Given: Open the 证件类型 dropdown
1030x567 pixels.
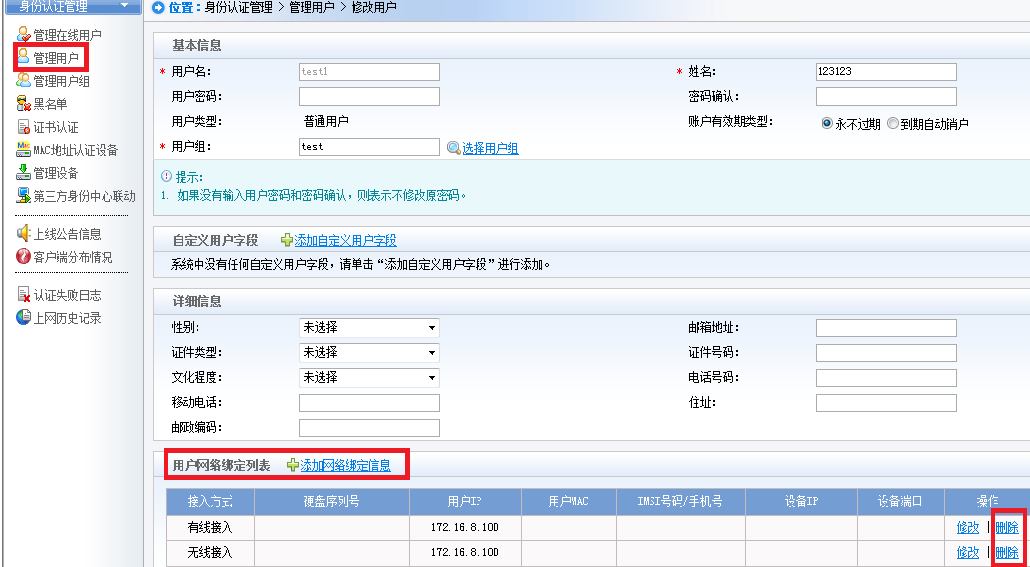Looking at the screenshot, I should coord(369,352).
